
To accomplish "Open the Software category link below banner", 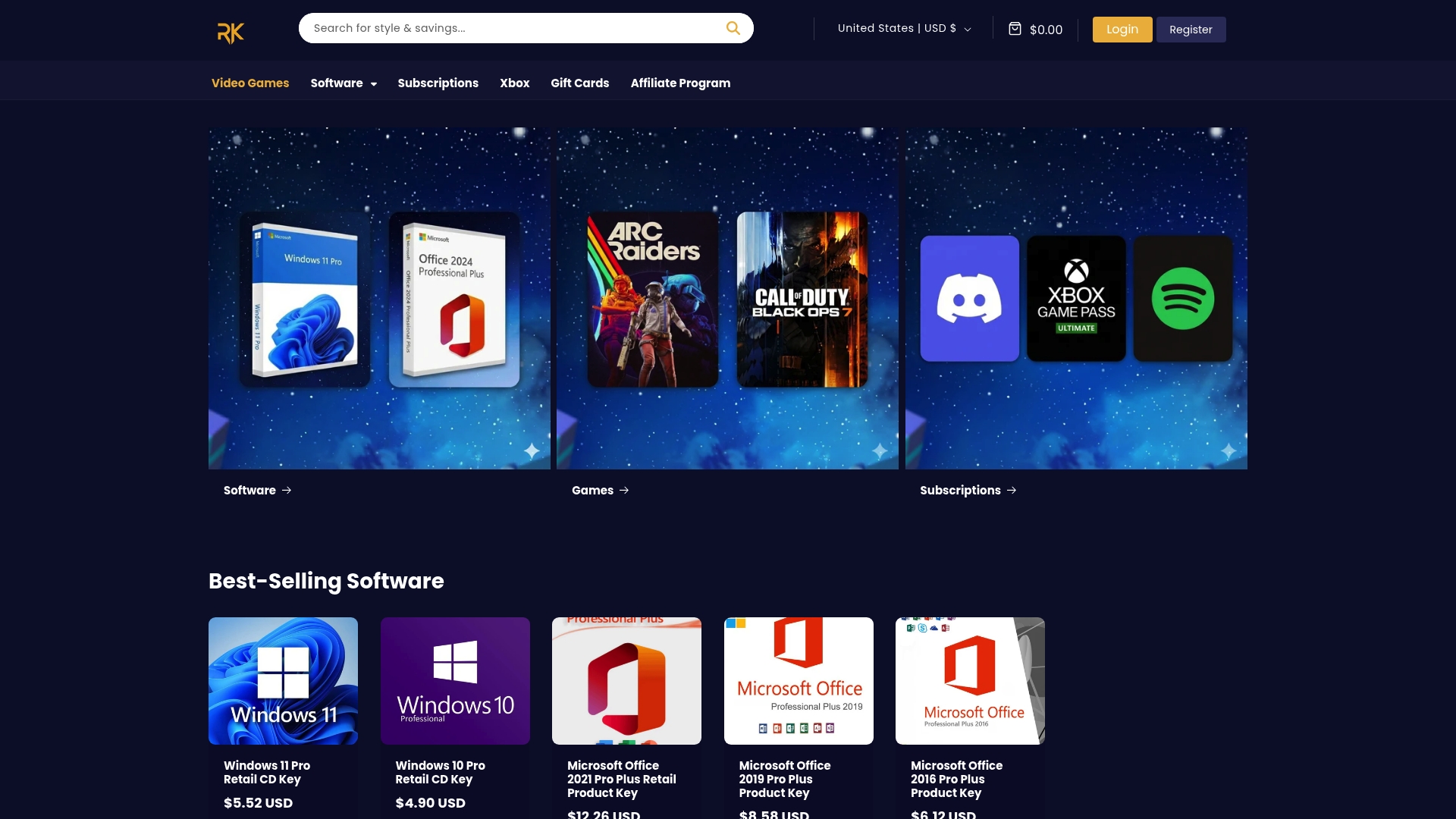I will [250, 491].
